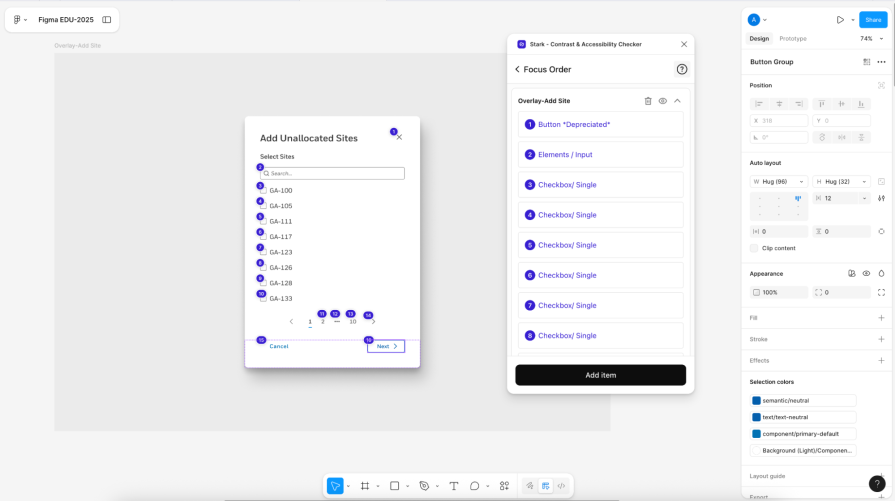This screenshot has width=895, height=501.
Task: Select focus item 2 Elements / Input
Action: tap(600, 155)
